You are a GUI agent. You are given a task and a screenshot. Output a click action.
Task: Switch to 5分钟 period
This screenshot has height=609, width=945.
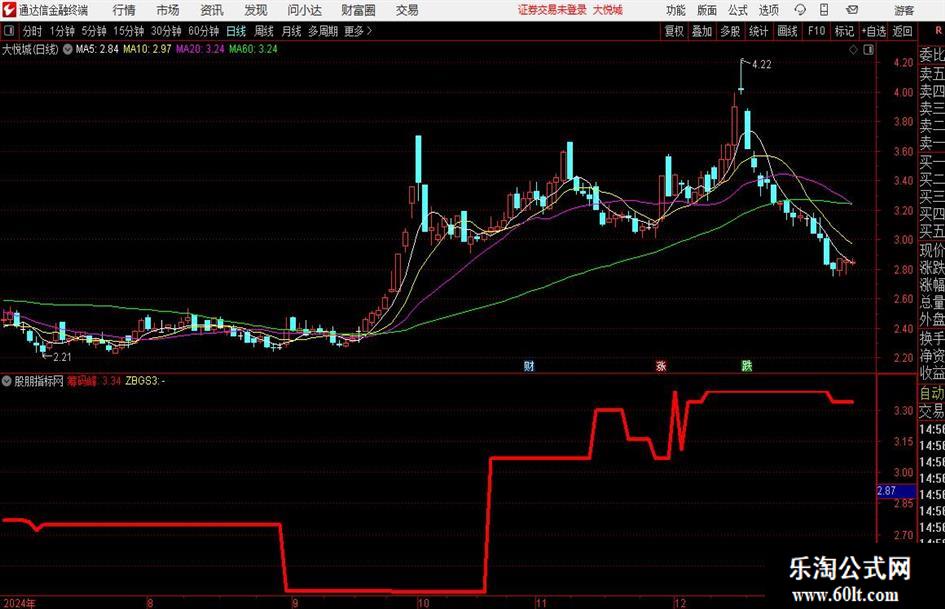click(x=94, y=31)
